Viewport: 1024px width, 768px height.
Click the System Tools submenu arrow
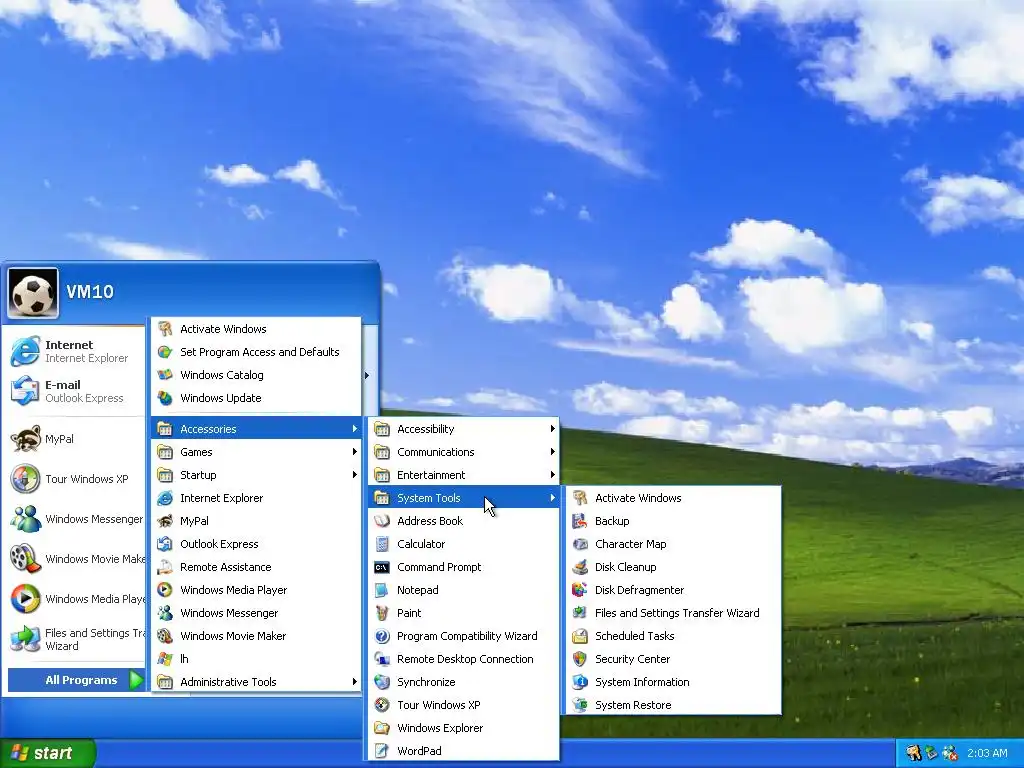(x=552, y=498)
